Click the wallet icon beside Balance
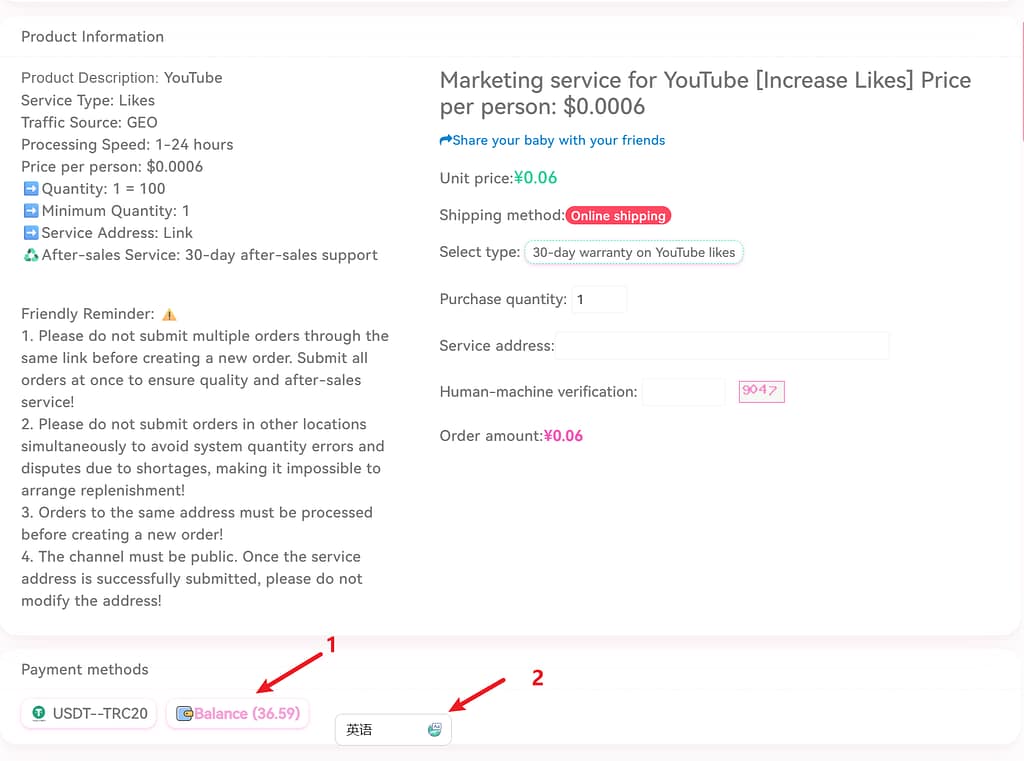This screenshot has width=1024, height=761. 184,713
